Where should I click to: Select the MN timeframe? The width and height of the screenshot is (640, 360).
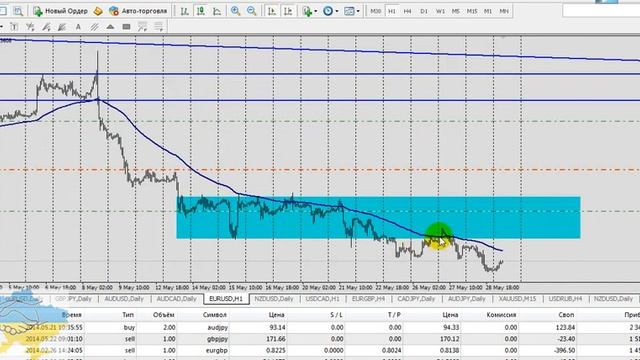click(x=504, y=11)
